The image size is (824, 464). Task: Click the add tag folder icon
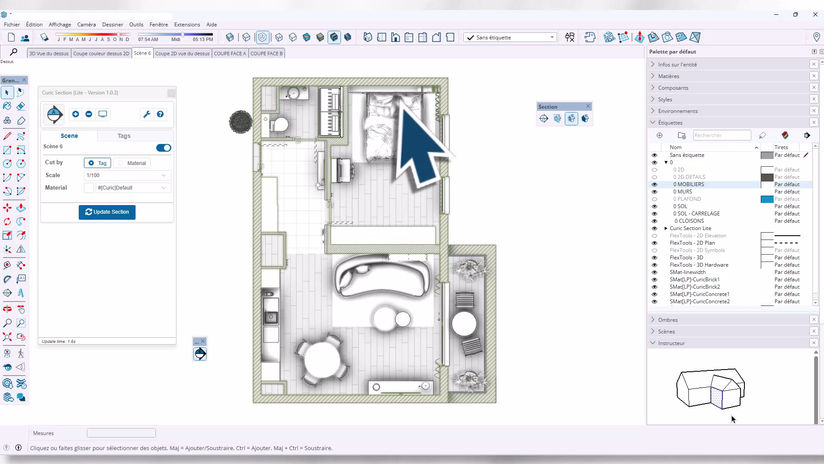682,135
